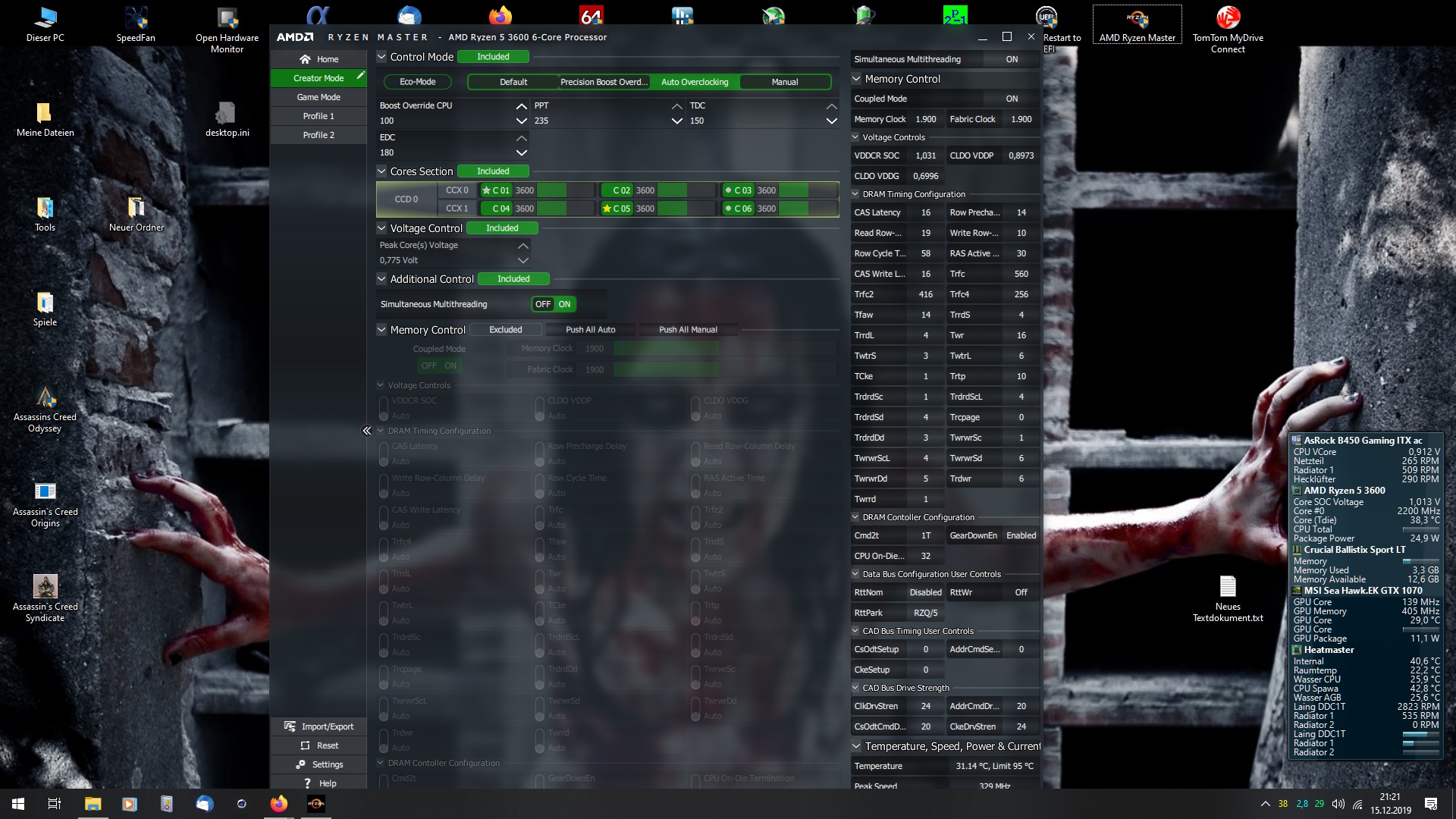
Task: Collapse side panel with double-arrow icon
Action: (x=367, y=431)
